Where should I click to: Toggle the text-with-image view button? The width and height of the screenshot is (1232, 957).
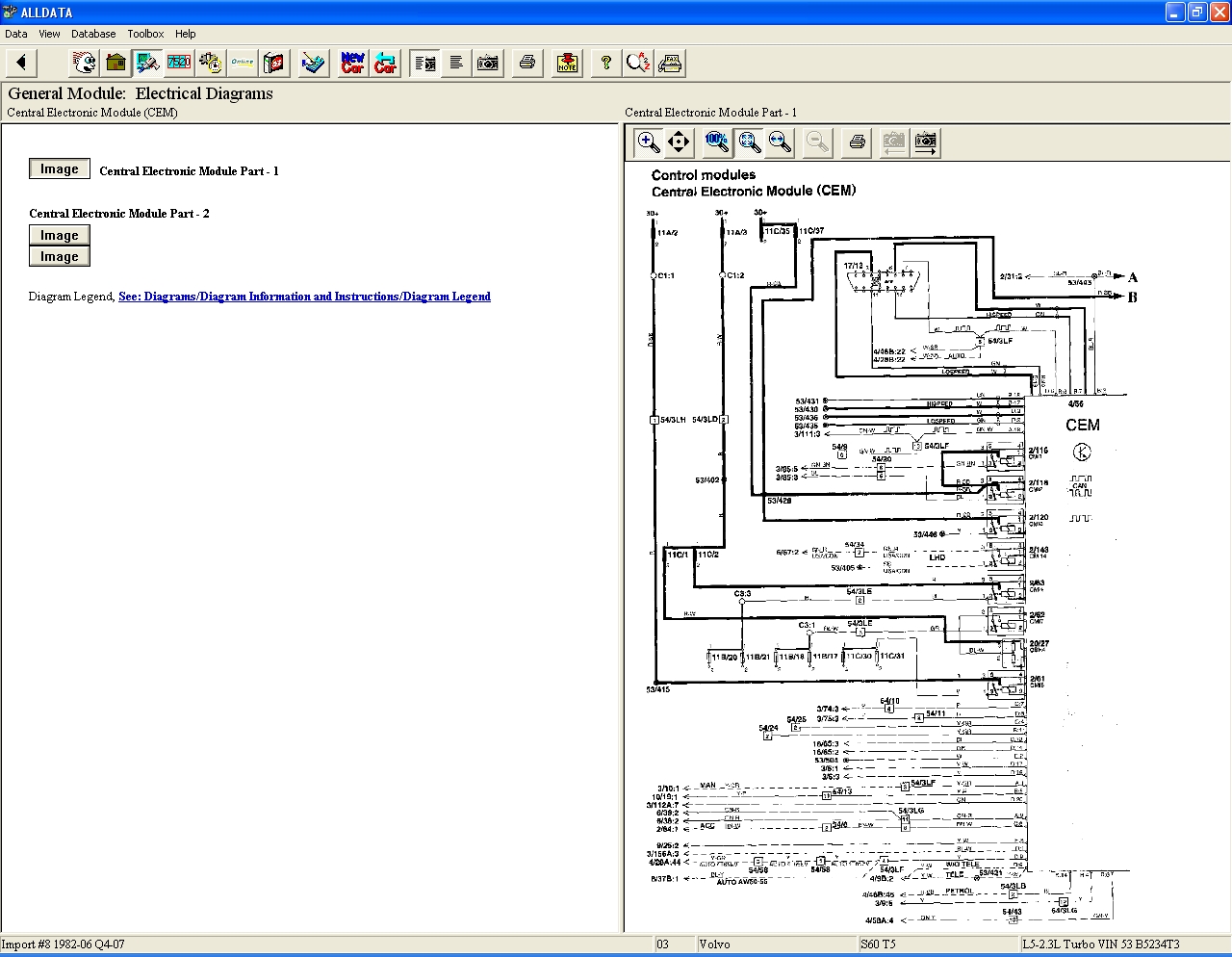424,64
